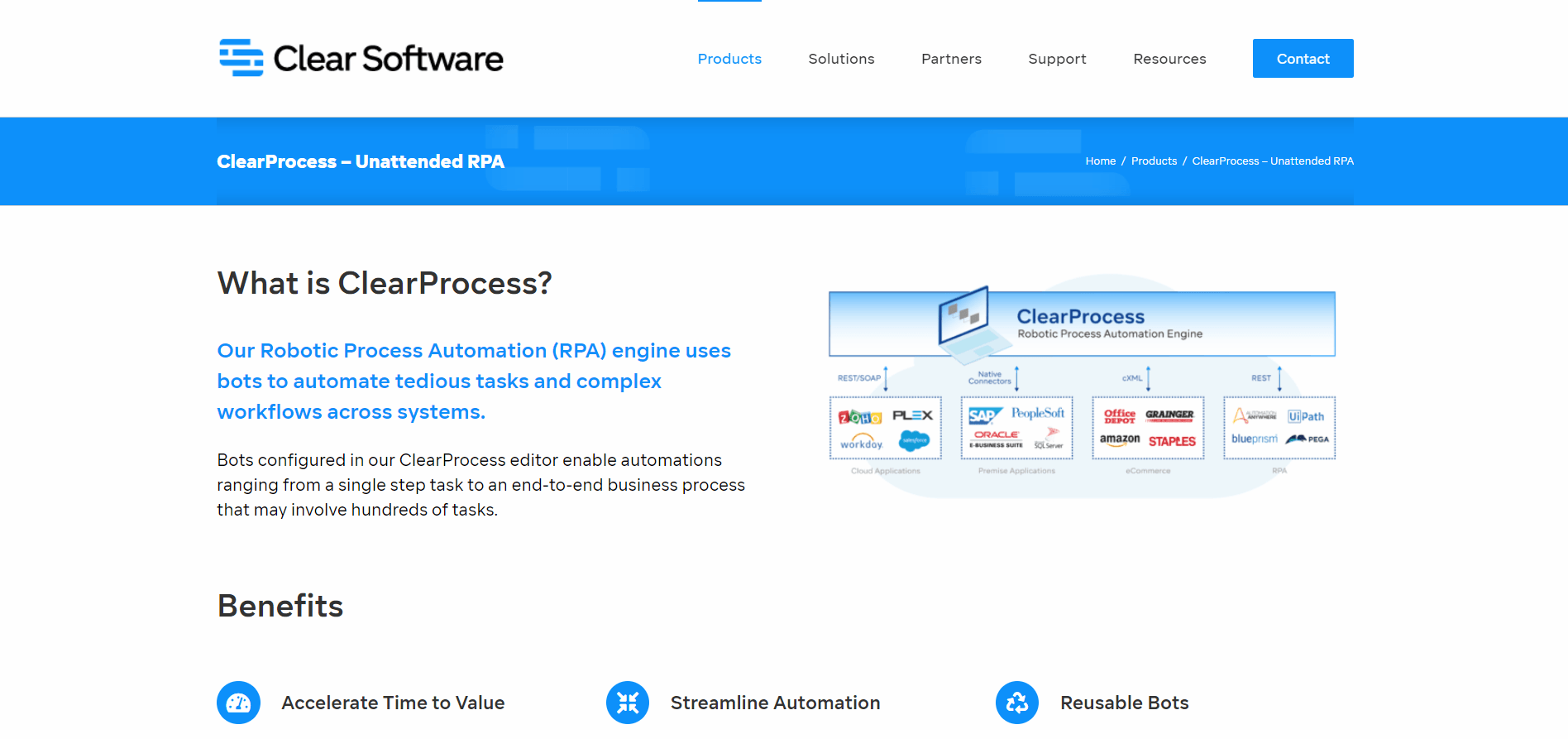This screenshot has height=739, width=1568.
Task: Open the Support menu
Action: [1057, 59]
